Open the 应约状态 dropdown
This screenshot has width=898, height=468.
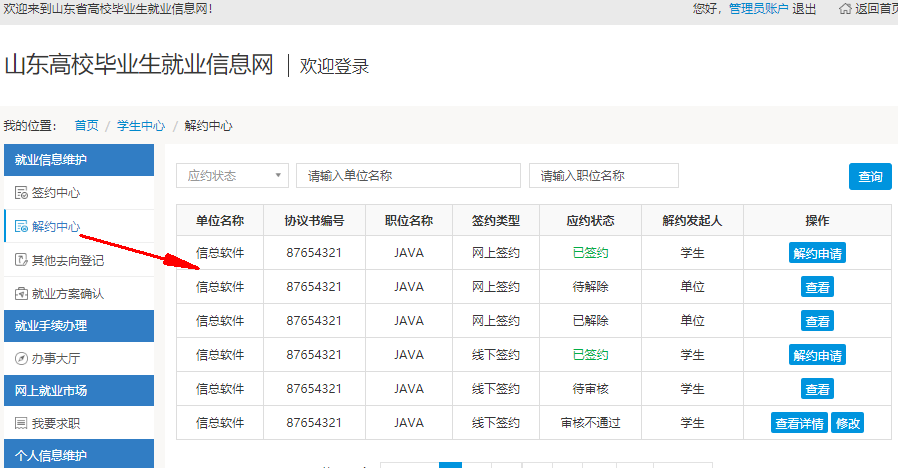click(232, 175)
